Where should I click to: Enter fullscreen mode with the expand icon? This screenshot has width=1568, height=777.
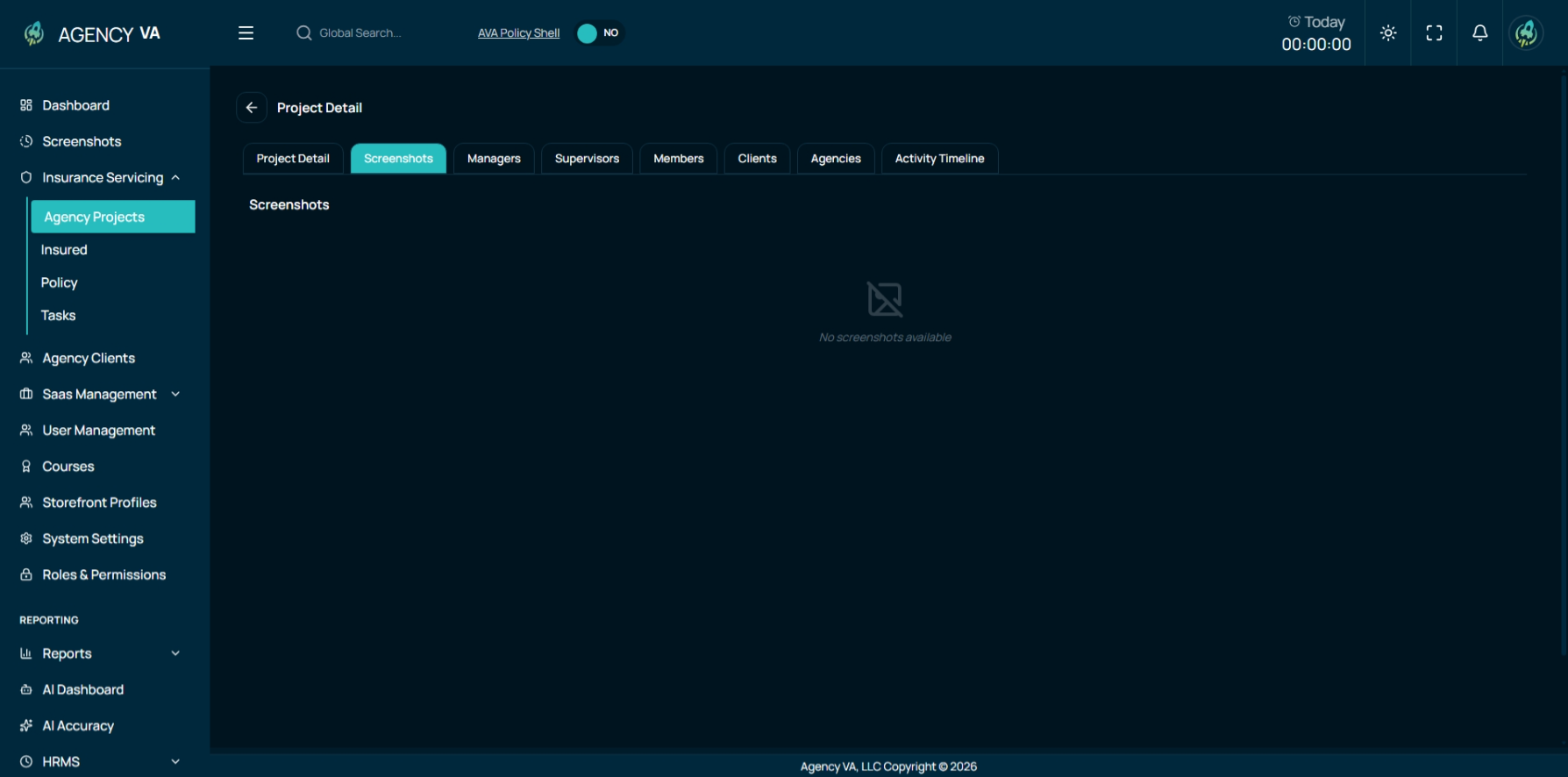pyautogui.click(x=1434, y=33)
